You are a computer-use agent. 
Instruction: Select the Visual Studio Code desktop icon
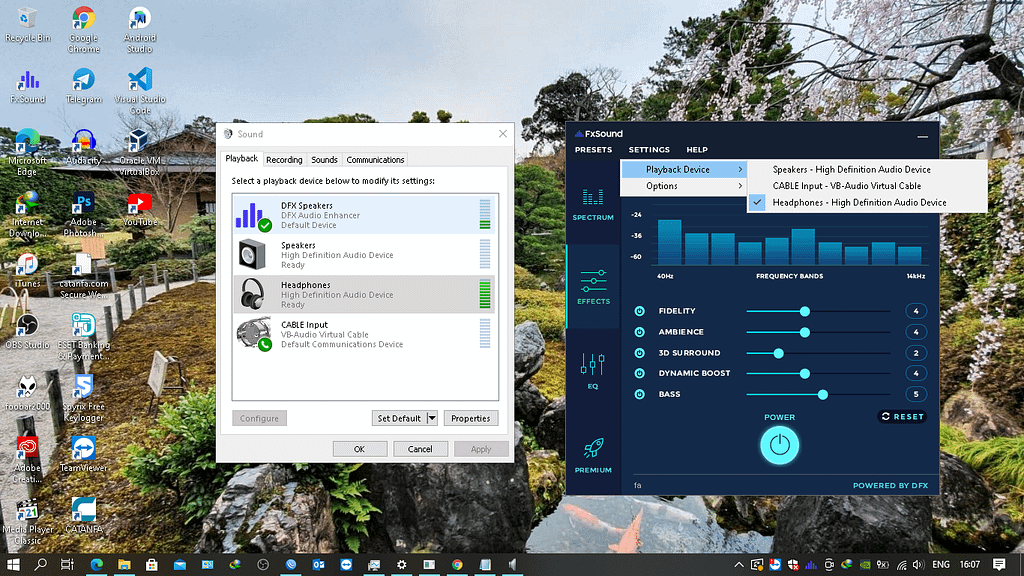[x=140, y=91]
